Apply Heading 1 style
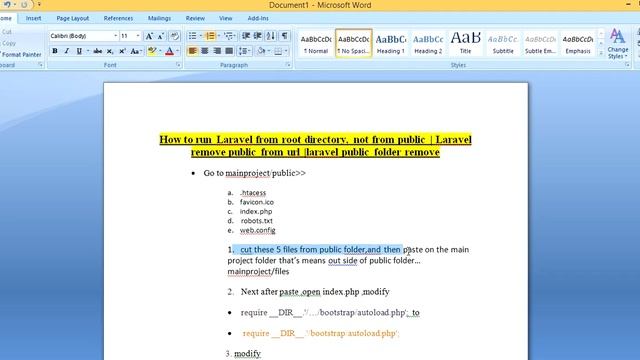This screenshot has height=360, width=640. (x=391, y=43)
